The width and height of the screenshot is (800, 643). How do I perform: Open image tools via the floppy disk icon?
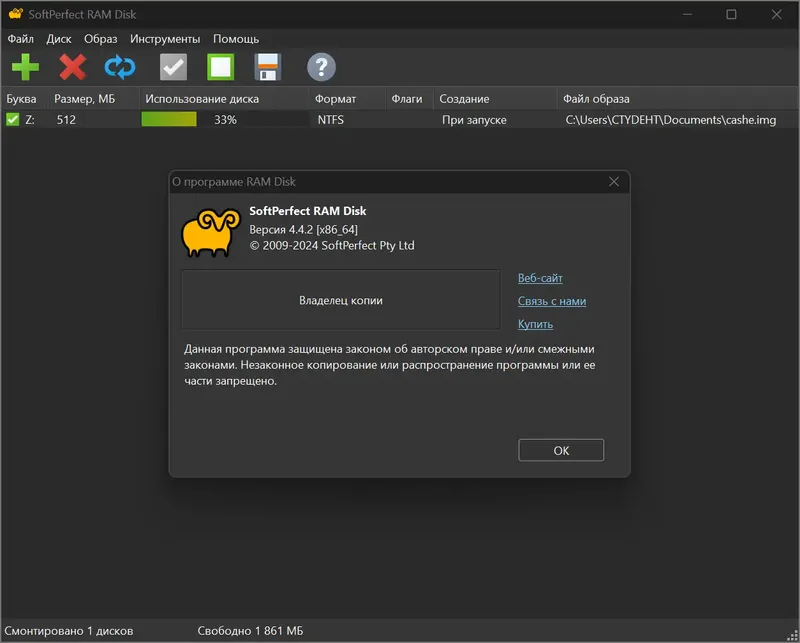pos(266,67)
